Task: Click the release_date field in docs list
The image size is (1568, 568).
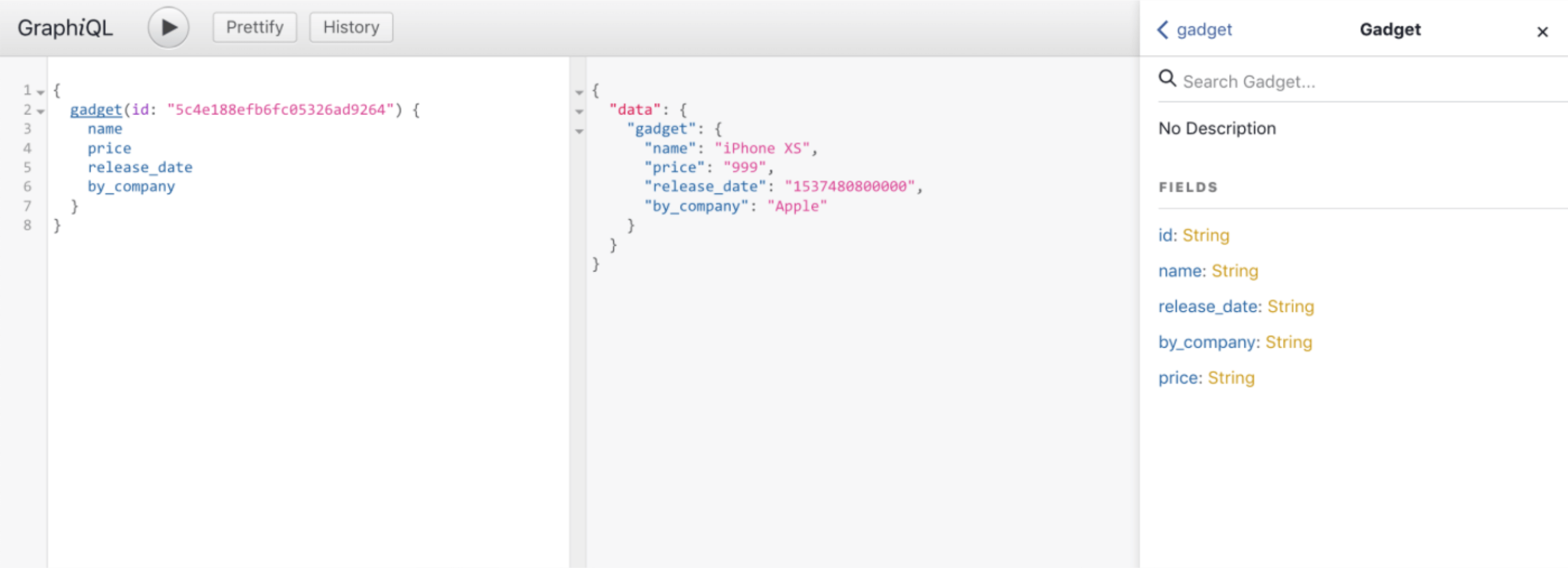Action: click(x=1208, y=306)
